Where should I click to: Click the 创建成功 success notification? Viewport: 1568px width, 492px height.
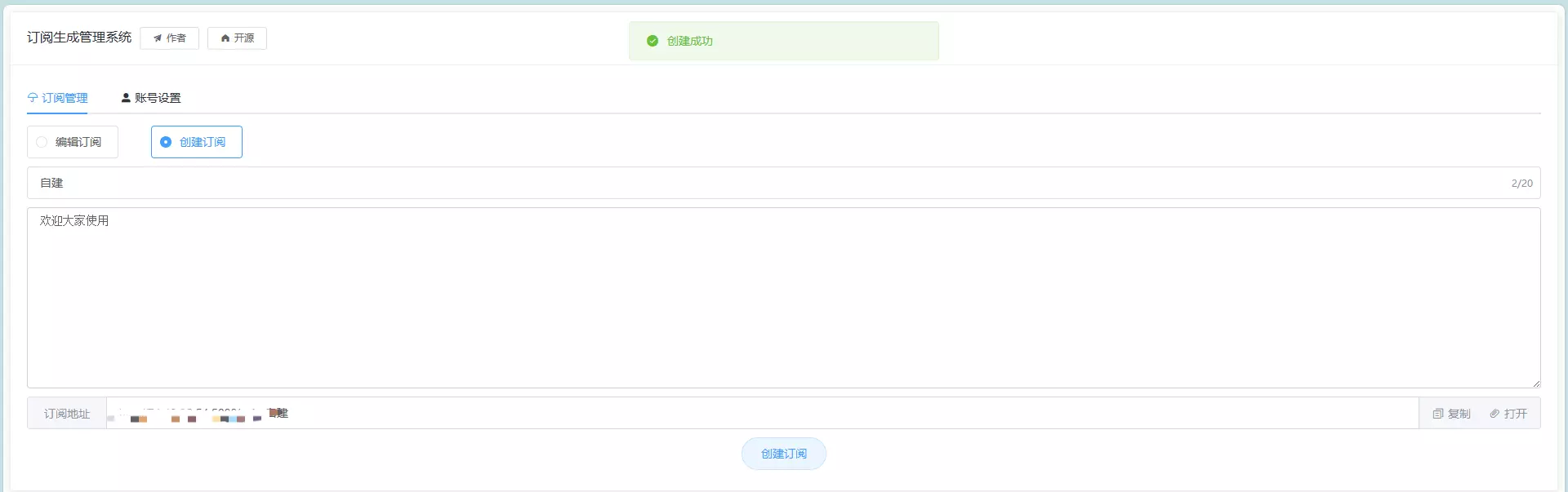coord(783,41)
